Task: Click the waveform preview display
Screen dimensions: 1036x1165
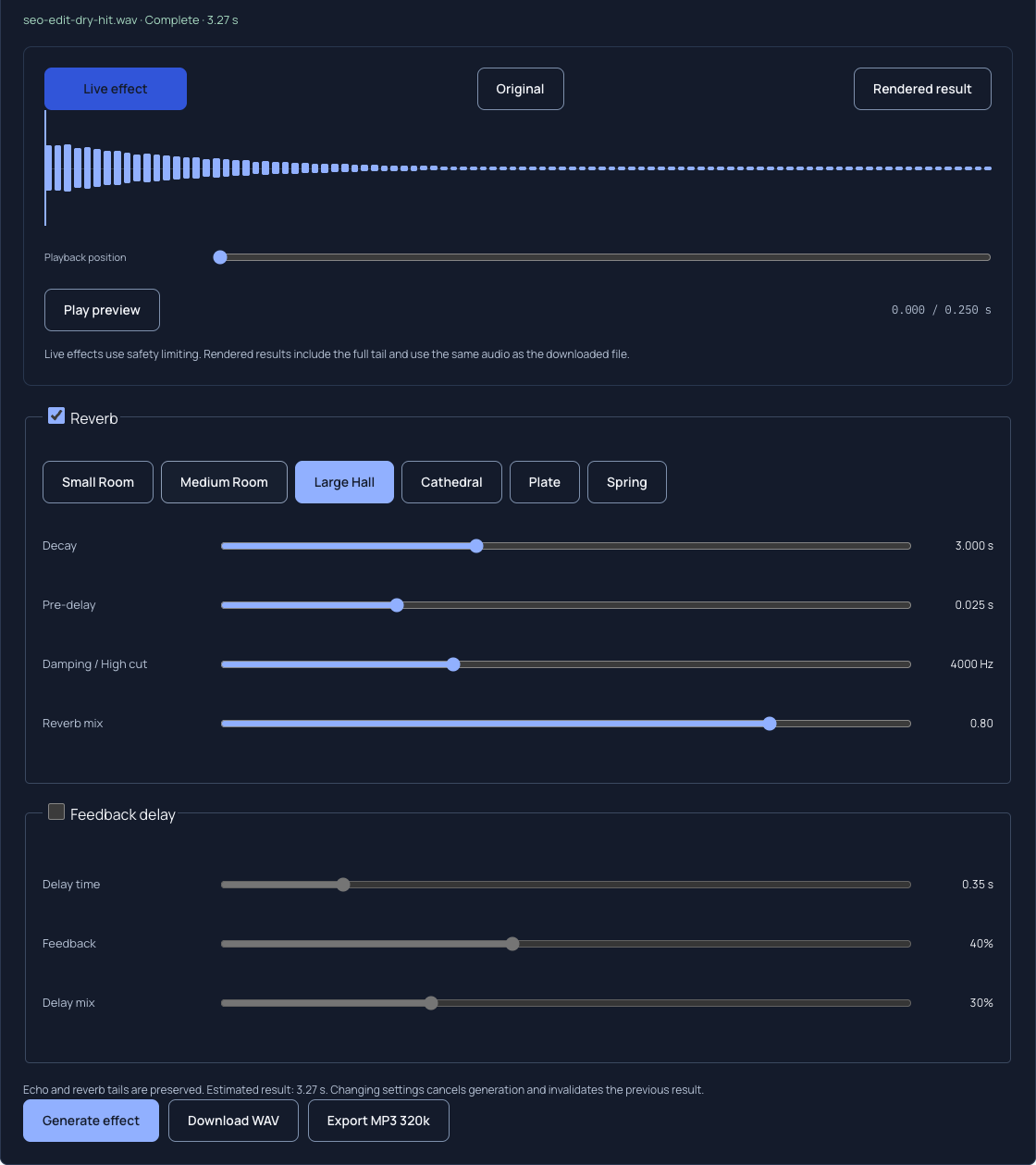Action: click(x=518, y=168)
